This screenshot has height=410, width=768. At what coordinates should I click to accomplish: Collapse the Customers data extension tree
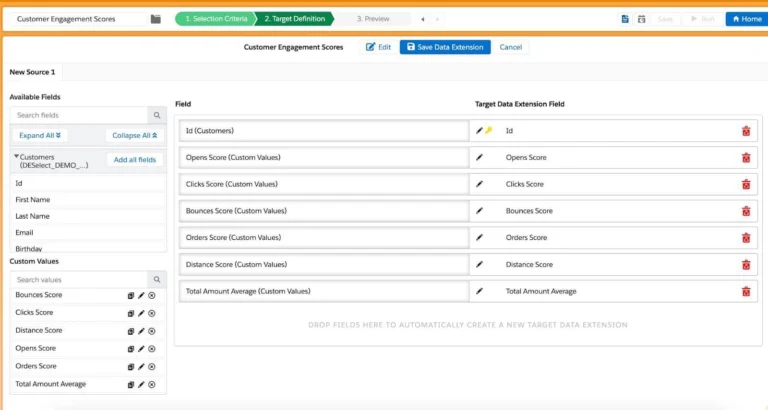tap(17, 157)
